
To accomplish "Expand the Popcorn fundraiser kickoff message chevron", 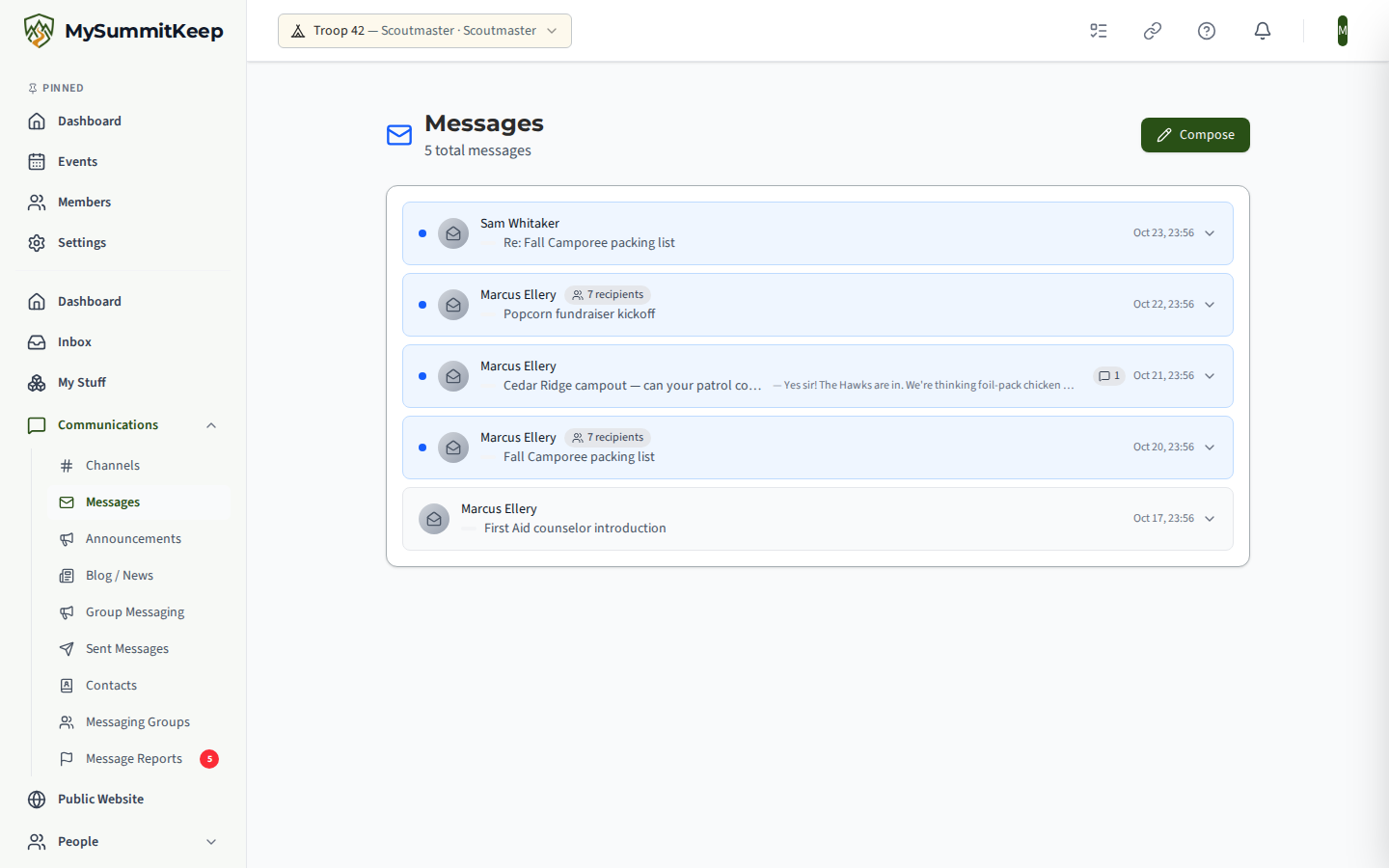I will (x=1210, y=305).
